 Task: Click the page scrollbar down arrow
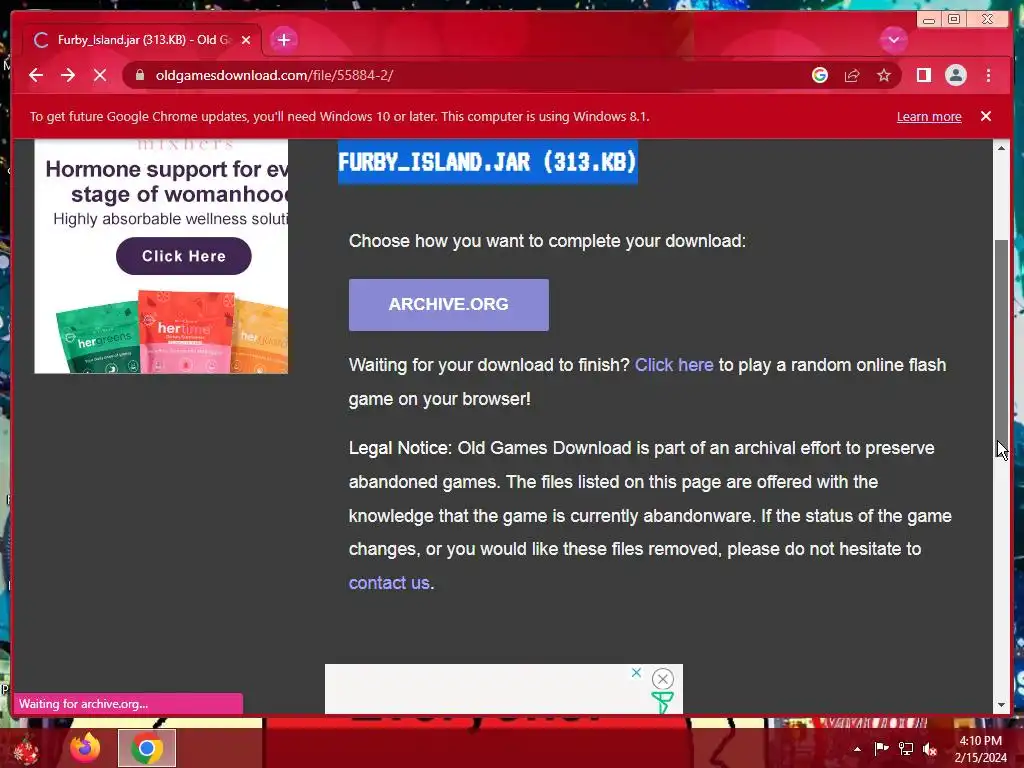coord(1001,705)
